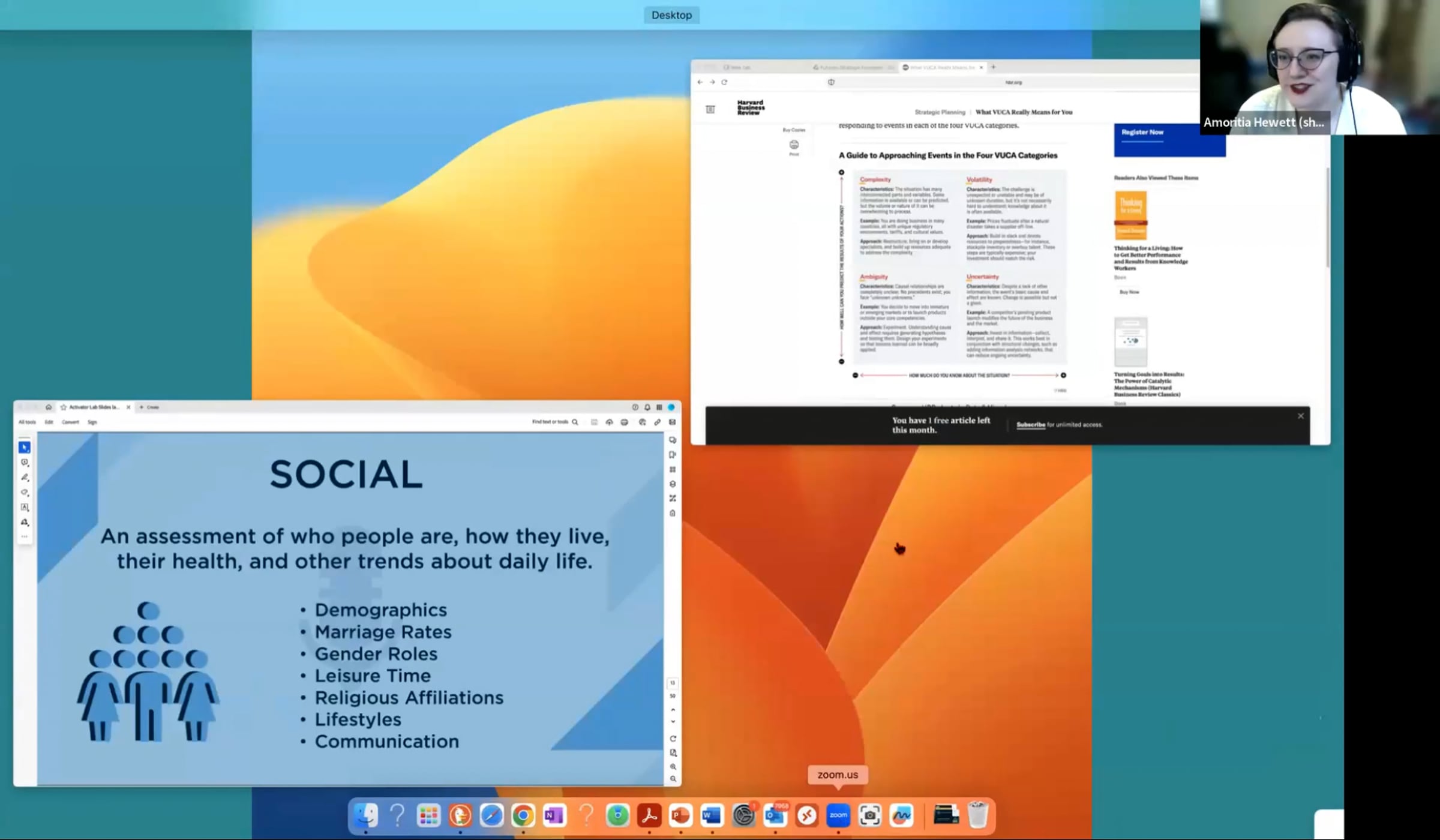Close the What VUCA Really Means tab
1440x840 pixels.
(981, 67)
